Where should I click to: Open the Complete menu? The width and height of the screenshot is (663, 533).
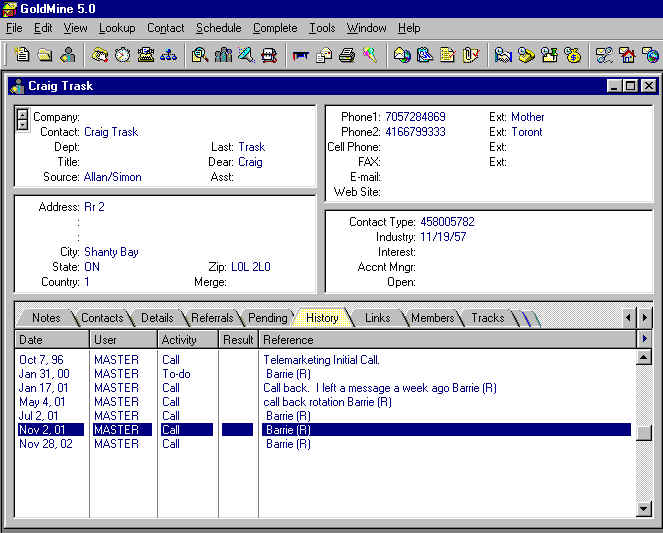pos(275,28)
